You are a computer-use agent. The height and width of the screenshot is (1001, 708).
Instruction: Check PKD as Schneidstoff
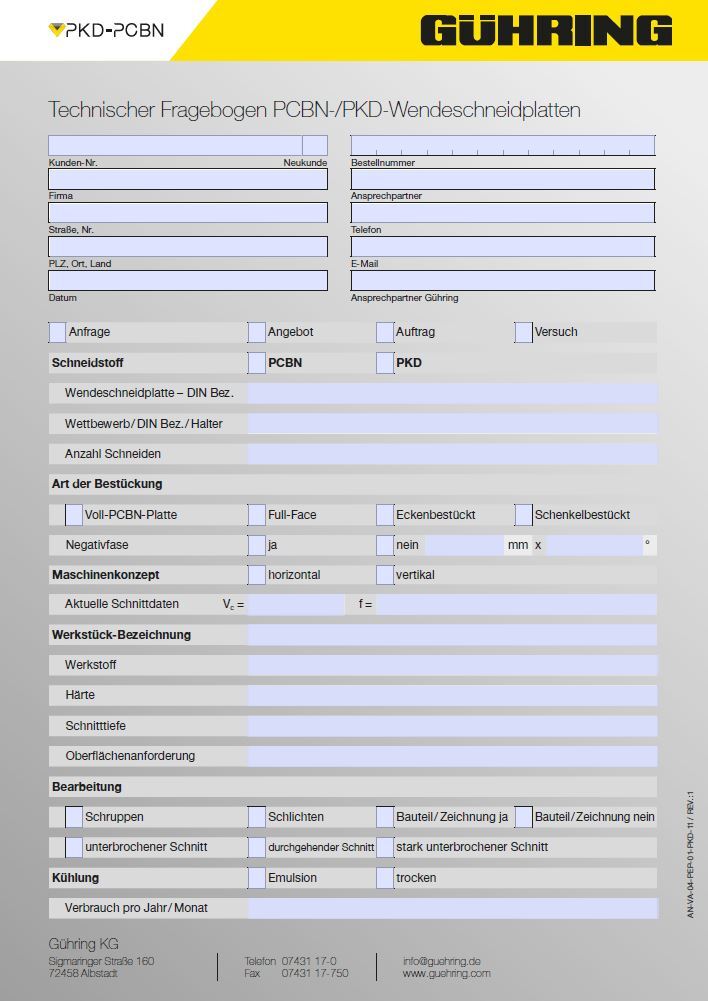pyautogui.click(x=385, y=363)
